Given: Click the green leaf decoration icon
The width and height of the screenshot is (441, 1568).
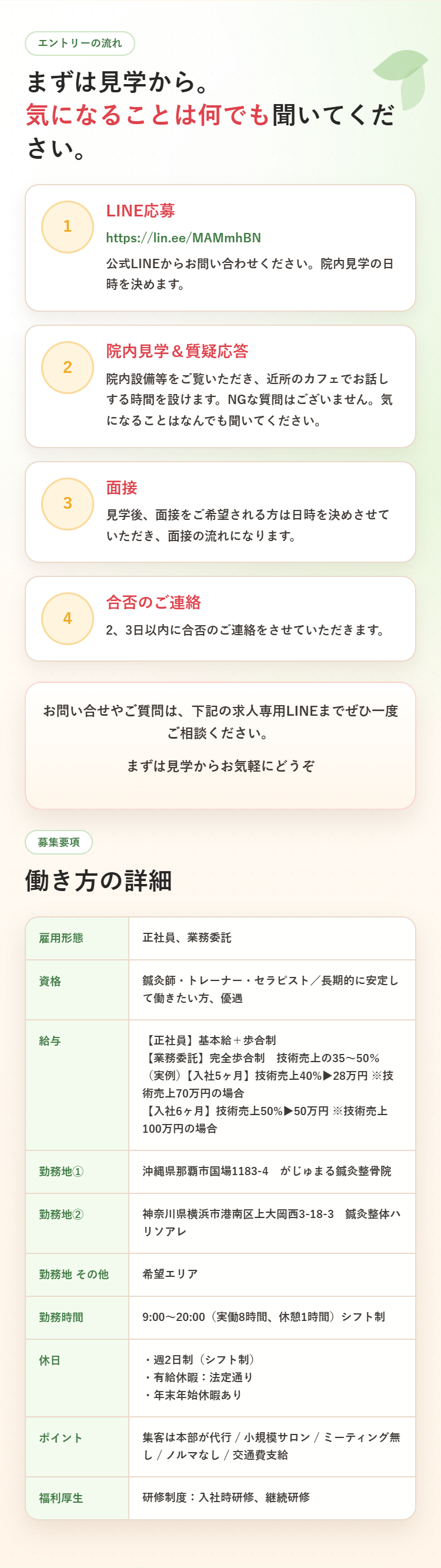Looking at the screenshot, I should [x=402, y=79].
